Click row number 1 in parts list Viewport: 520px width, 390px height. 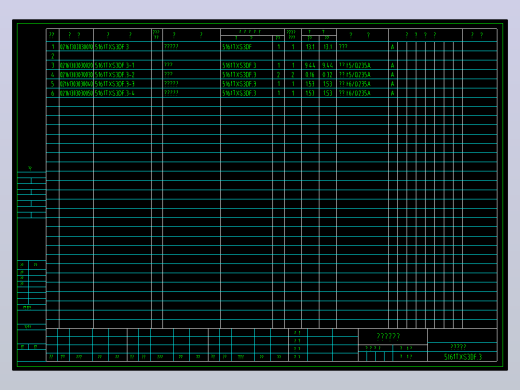coord(53,47)
